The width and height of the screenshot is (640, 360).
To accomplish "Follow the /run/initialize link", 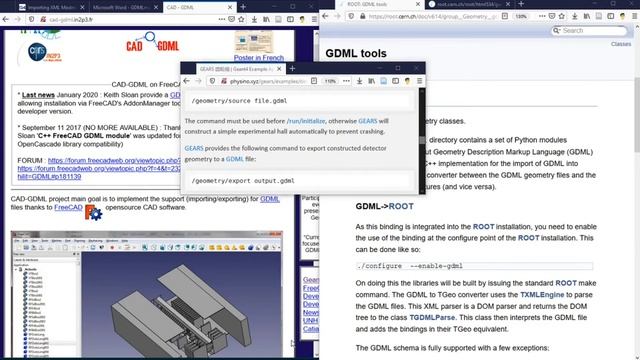I will [306, 121].
